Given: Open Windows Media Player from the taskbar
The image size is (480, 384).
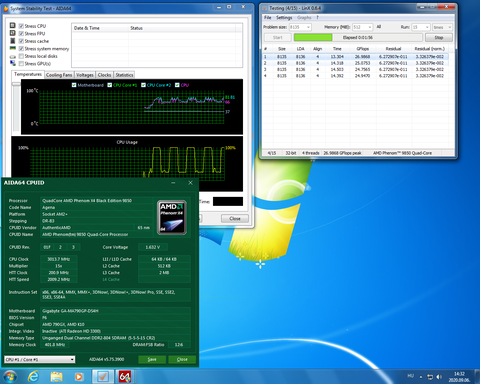Looking at the screenshot, I should (x=79, y=377).
